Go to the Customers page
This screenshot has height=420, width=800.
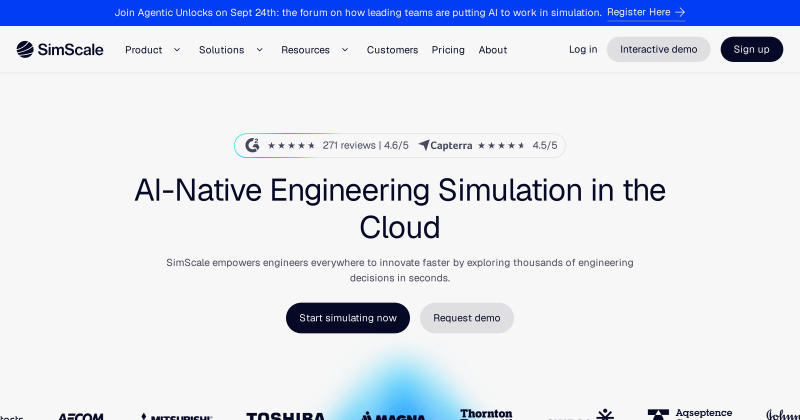392,50
